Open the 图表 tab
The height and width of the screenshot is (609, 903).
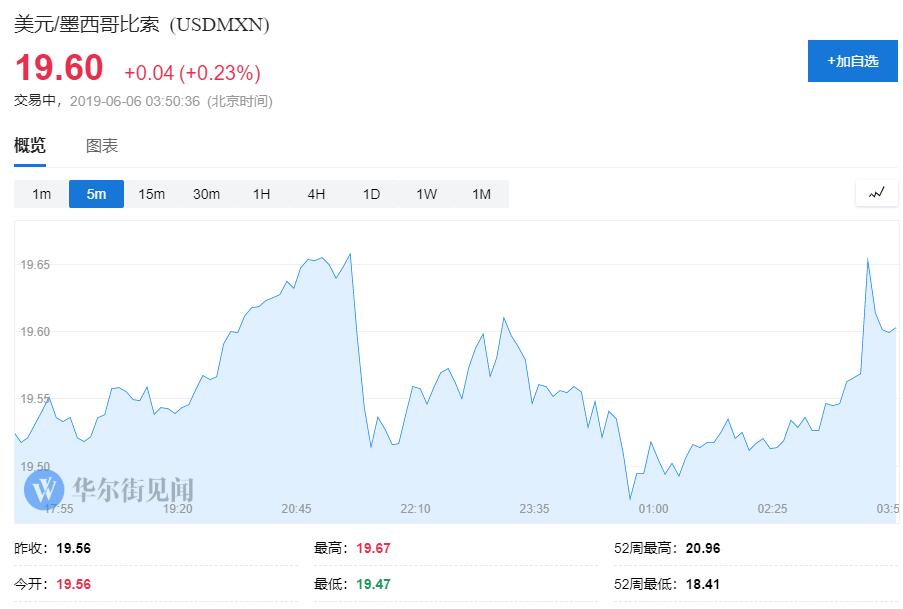click(102, 146)
